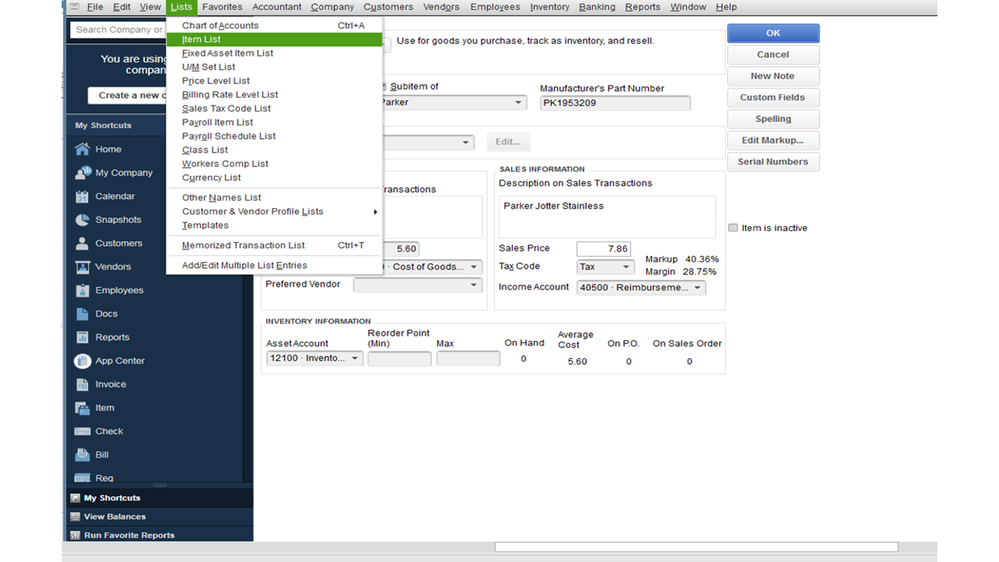Select Workers Comp List entry
999x562 pixels.
275,164
